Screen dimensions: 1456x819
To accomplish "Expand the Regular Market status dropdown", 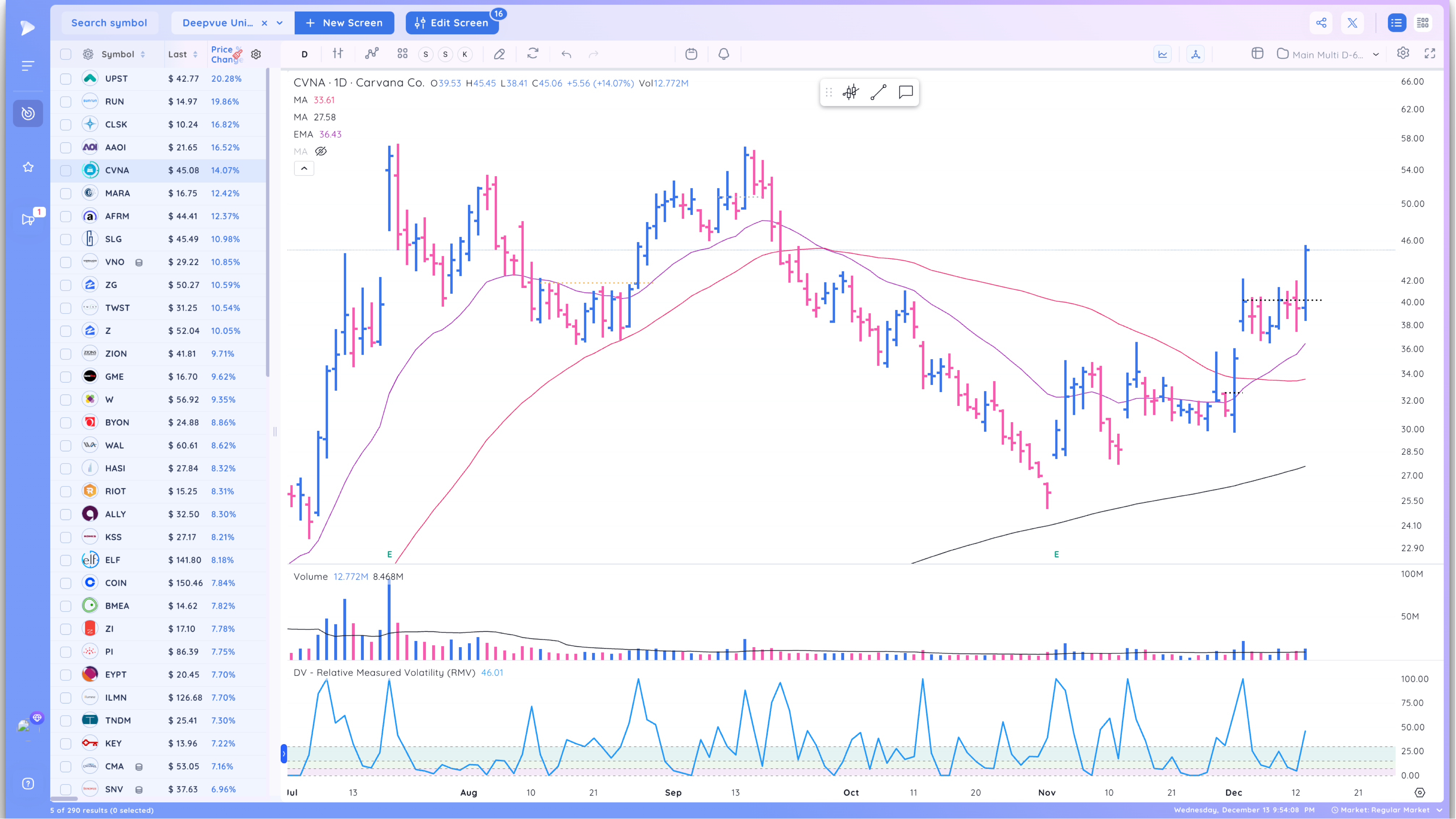I will 1439,810.
